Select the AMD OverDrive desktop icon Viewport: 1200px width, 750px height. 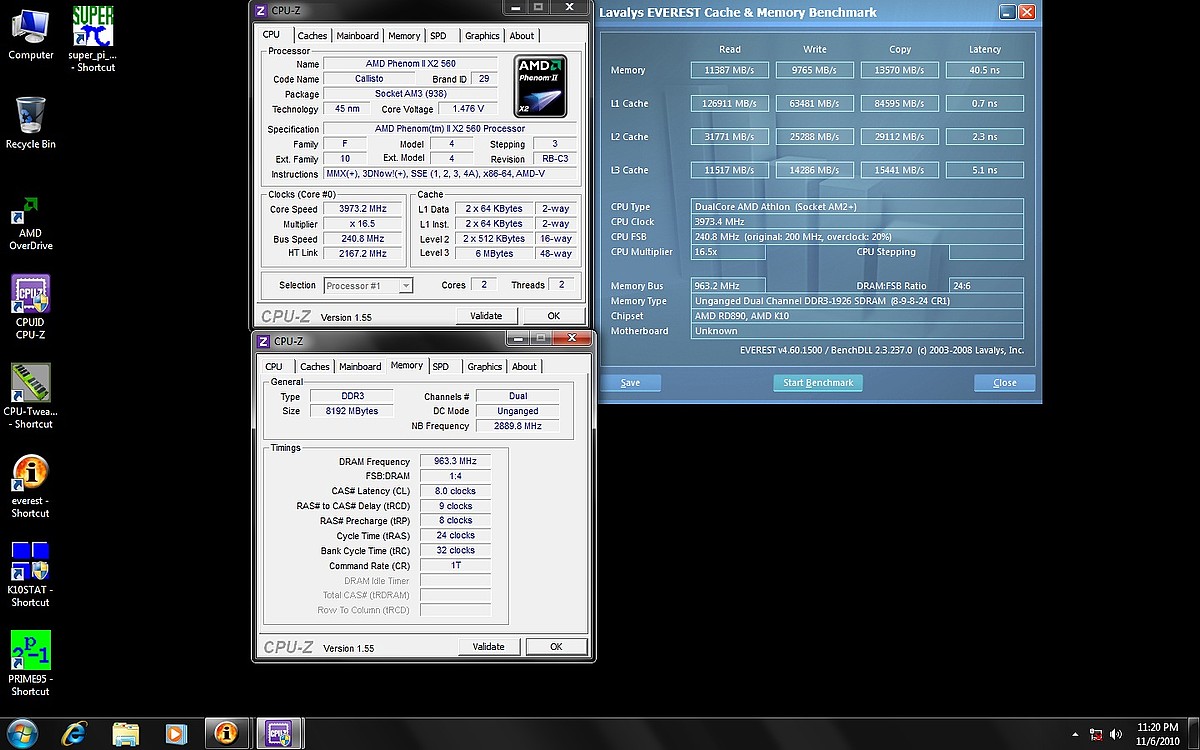point(30,223)
